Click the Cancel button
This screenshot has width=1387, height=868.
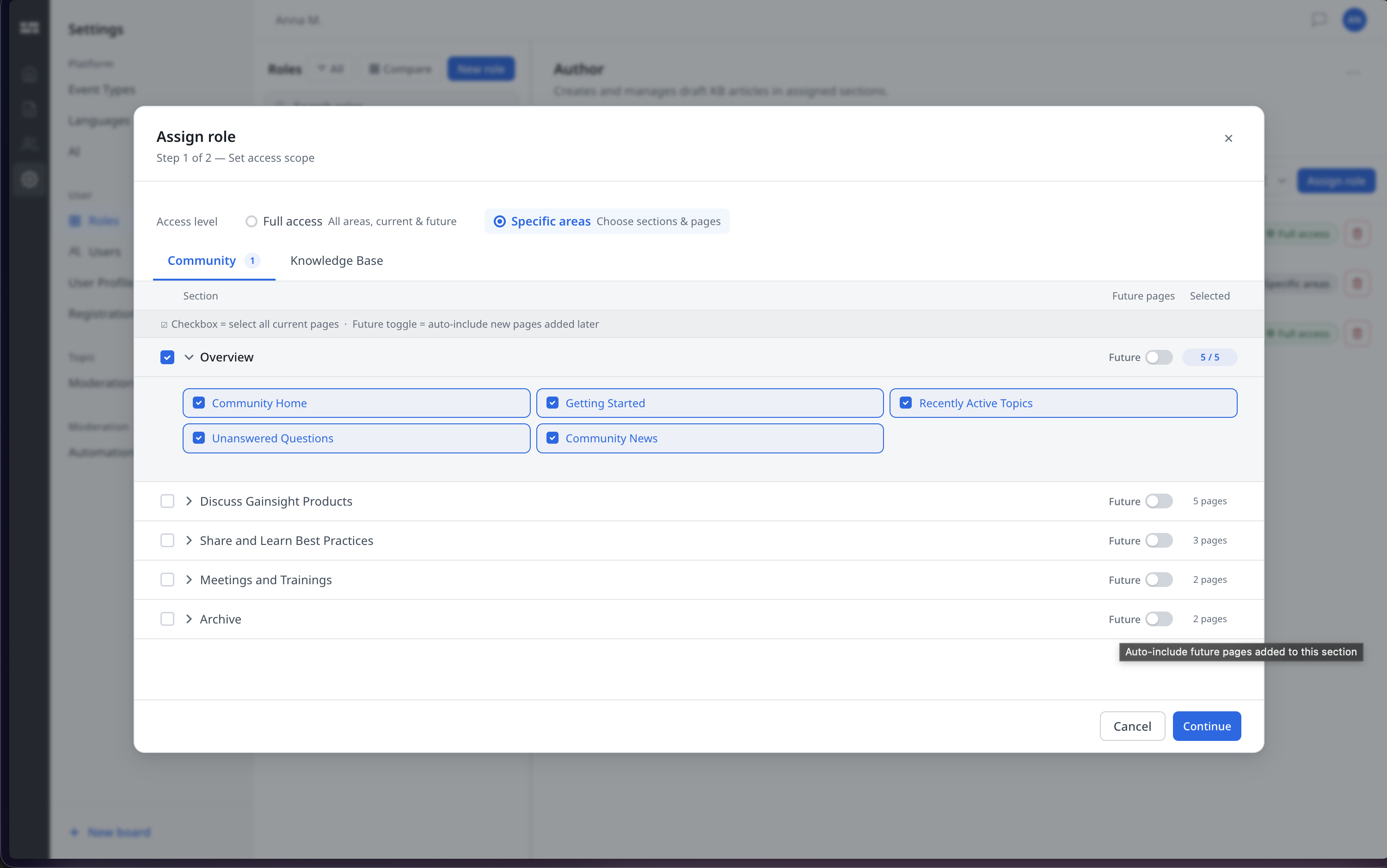click(1132, 726)
